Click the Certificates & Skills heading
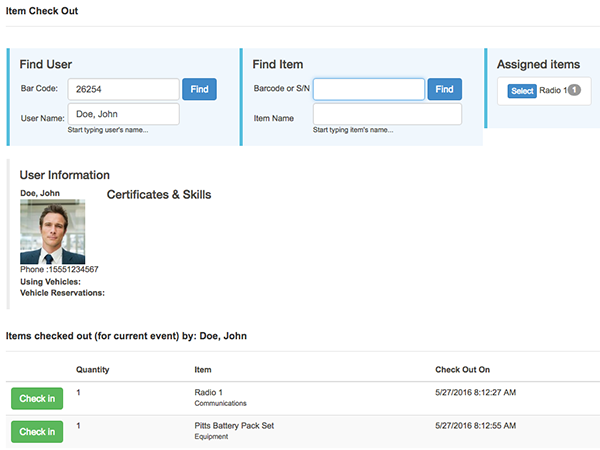 (x=159, y=194)
